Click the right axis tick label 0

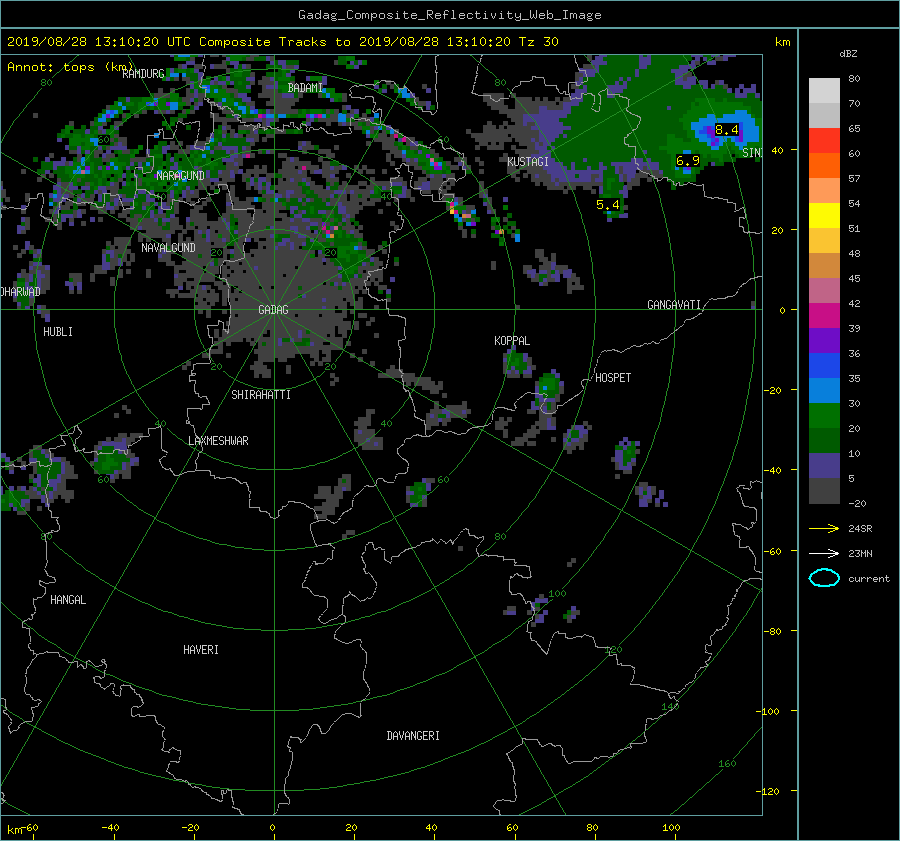click(782, 311)
